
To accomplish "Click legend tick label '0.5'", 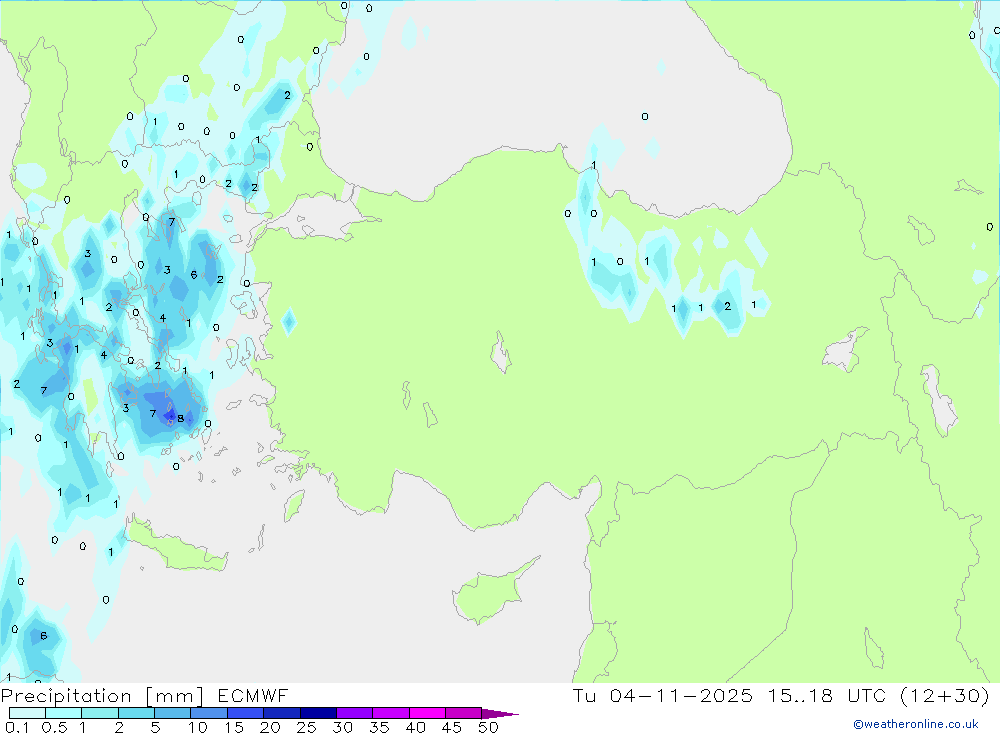I will [x=54, y=727].
